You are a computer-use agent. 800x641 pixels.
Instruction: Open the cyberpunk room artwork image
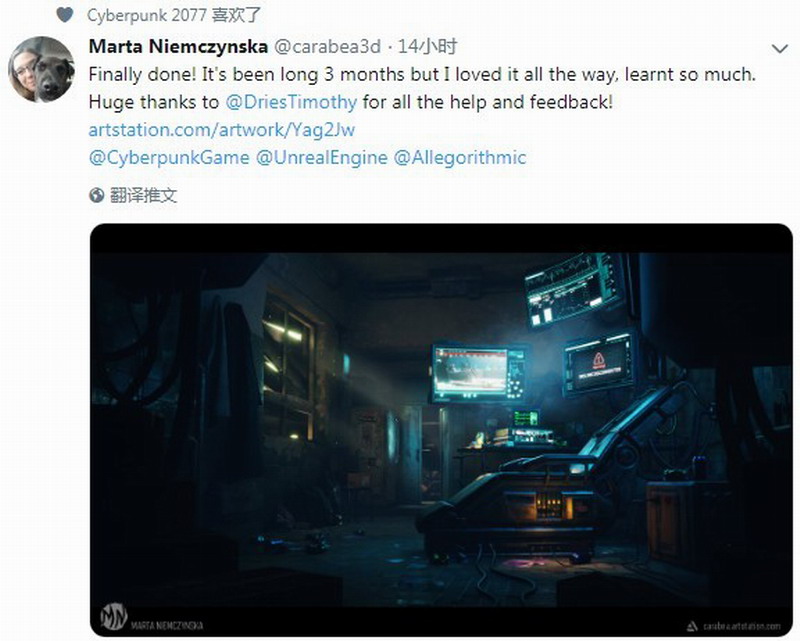[441, 430]
